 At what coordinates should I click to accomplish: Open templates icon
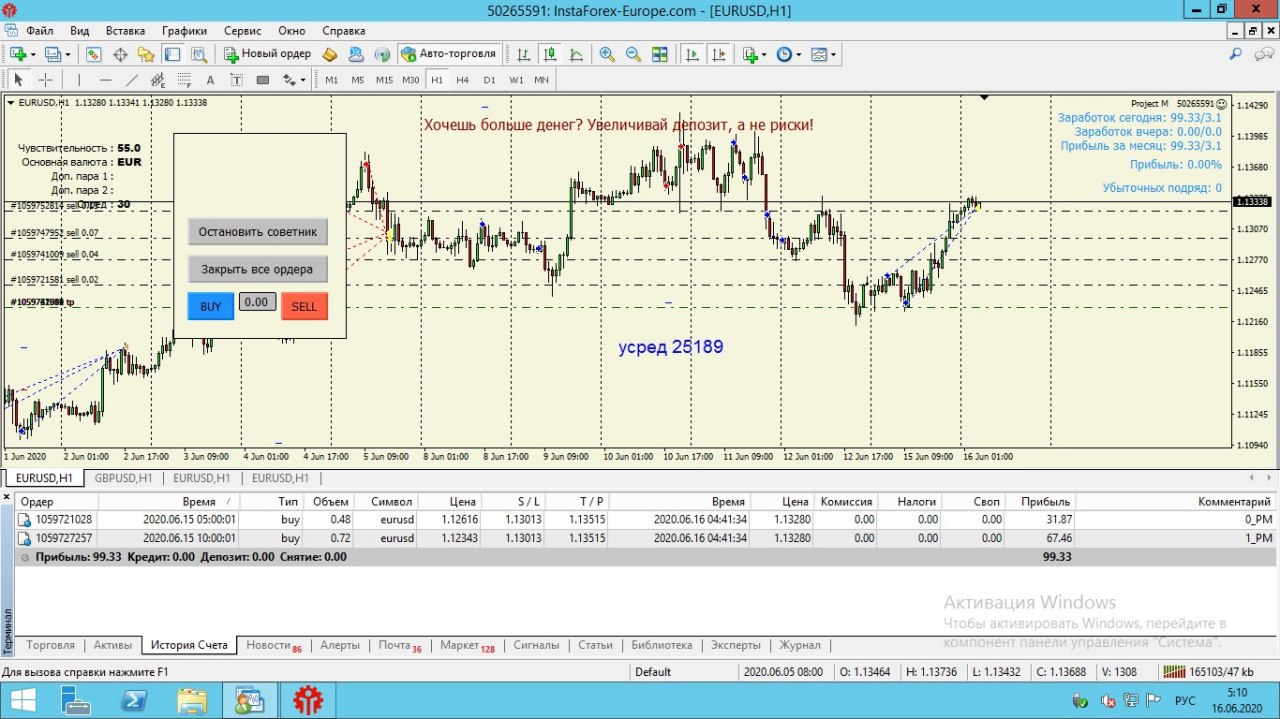(818, 54)
